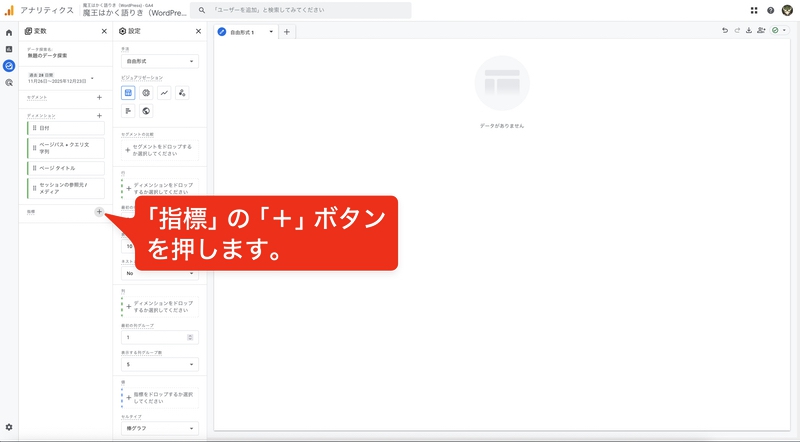Screen dimensions: 800x442
Task: Select the table visualization icon
Action: tap(128, 92)
